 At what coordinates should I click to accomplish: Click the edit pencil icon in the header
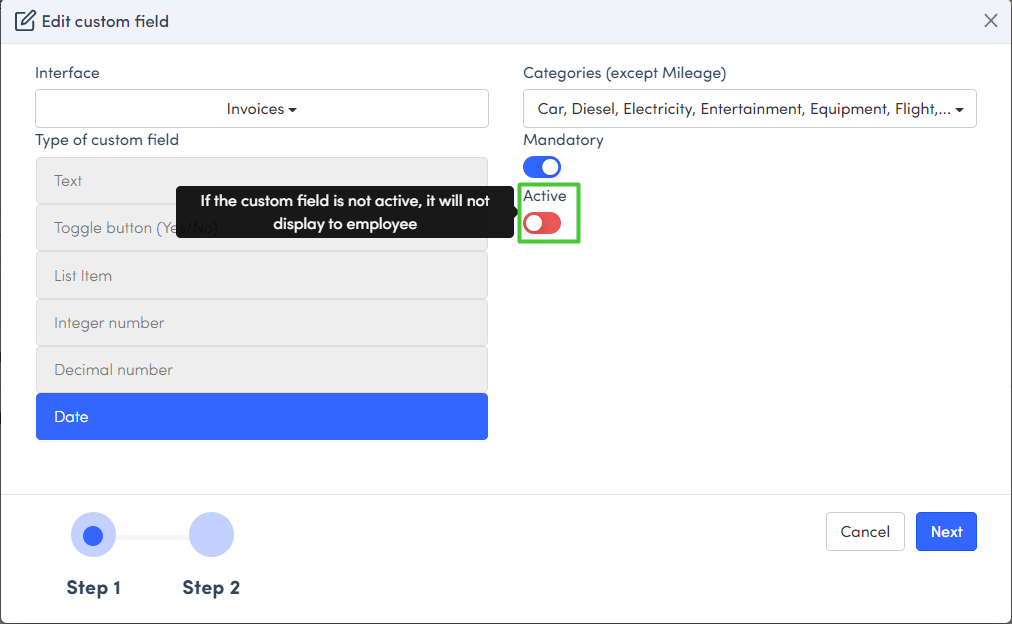pyautogui.click(x=25, y=20)
